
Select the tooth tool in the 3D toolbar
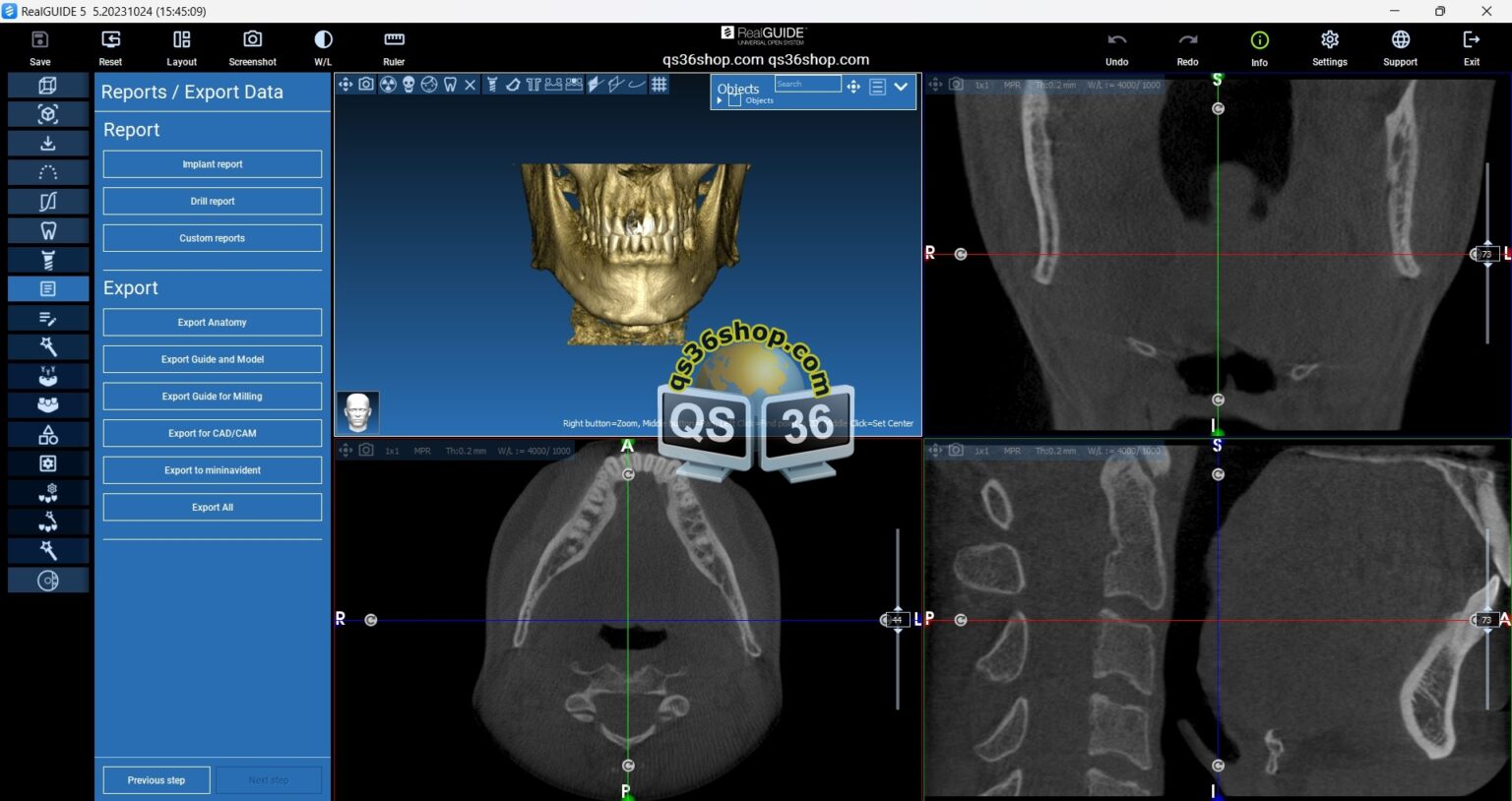(448, 86)
